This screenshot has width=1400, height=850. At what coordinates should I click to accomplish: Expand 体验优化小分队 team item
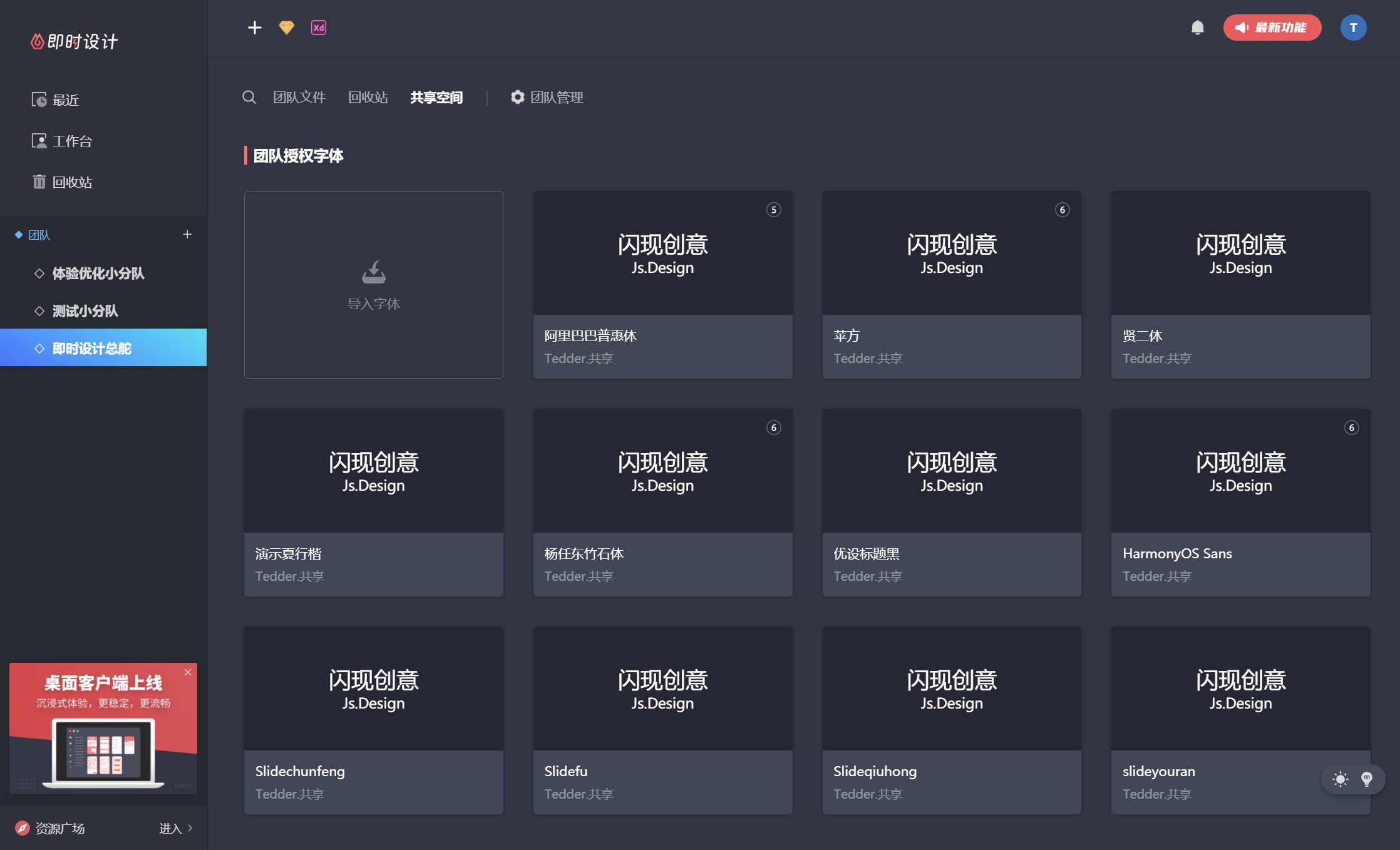pyautogui.click(x=98, y=274)
